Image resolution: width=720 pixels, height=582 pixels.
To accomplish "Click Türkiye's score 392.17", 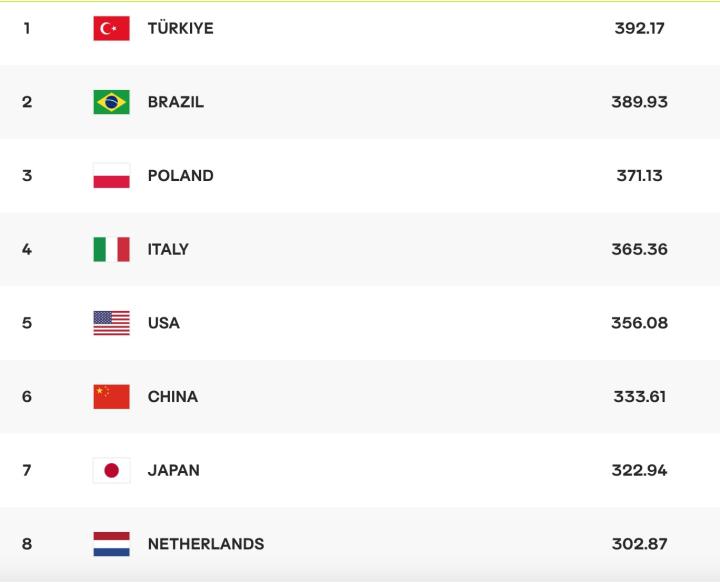I will [x=639, y=29].
